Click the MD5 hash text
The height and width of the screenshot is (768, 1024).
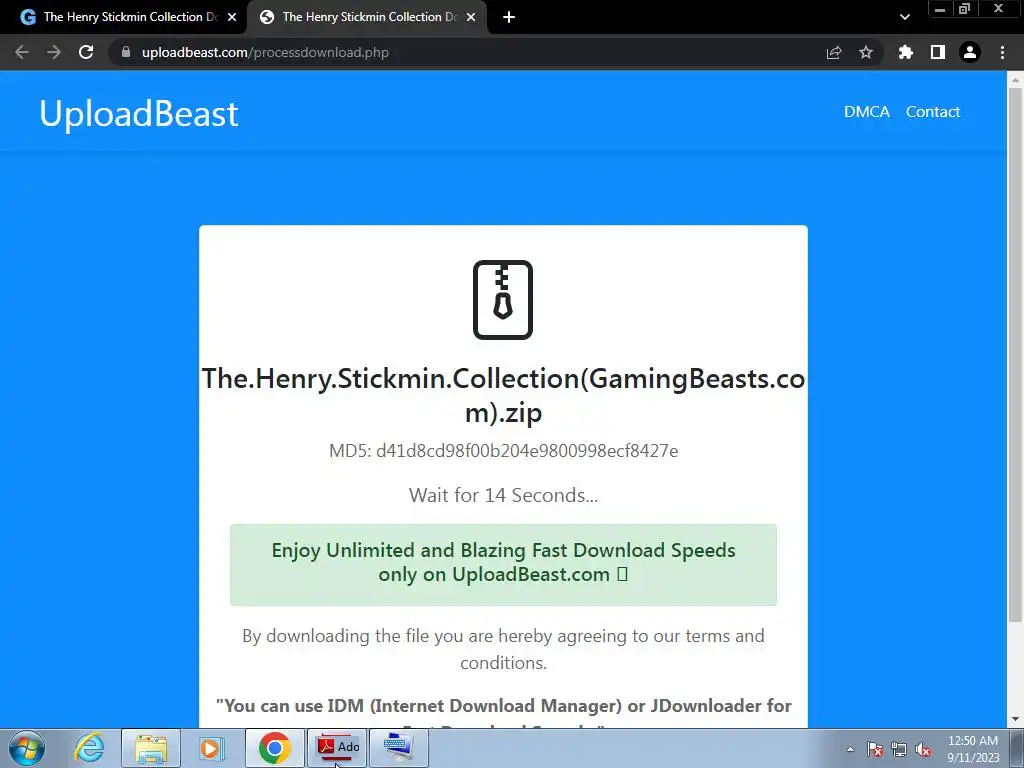coord(503,451)
